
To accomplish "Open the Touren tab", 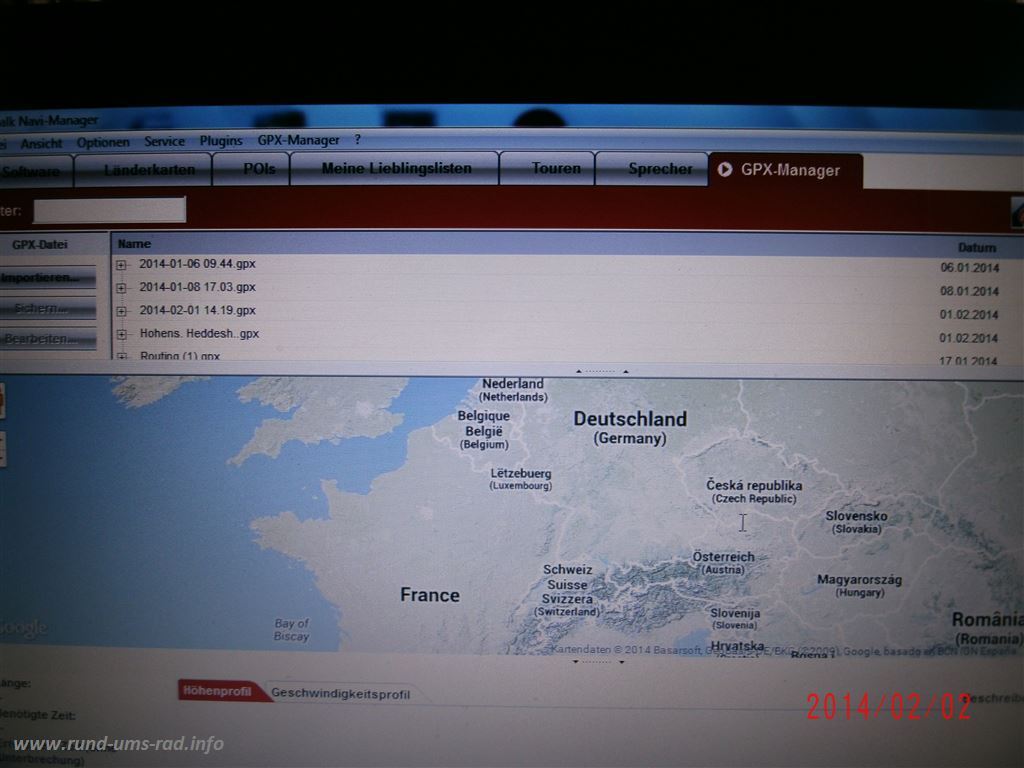I will tap(555, 168).
